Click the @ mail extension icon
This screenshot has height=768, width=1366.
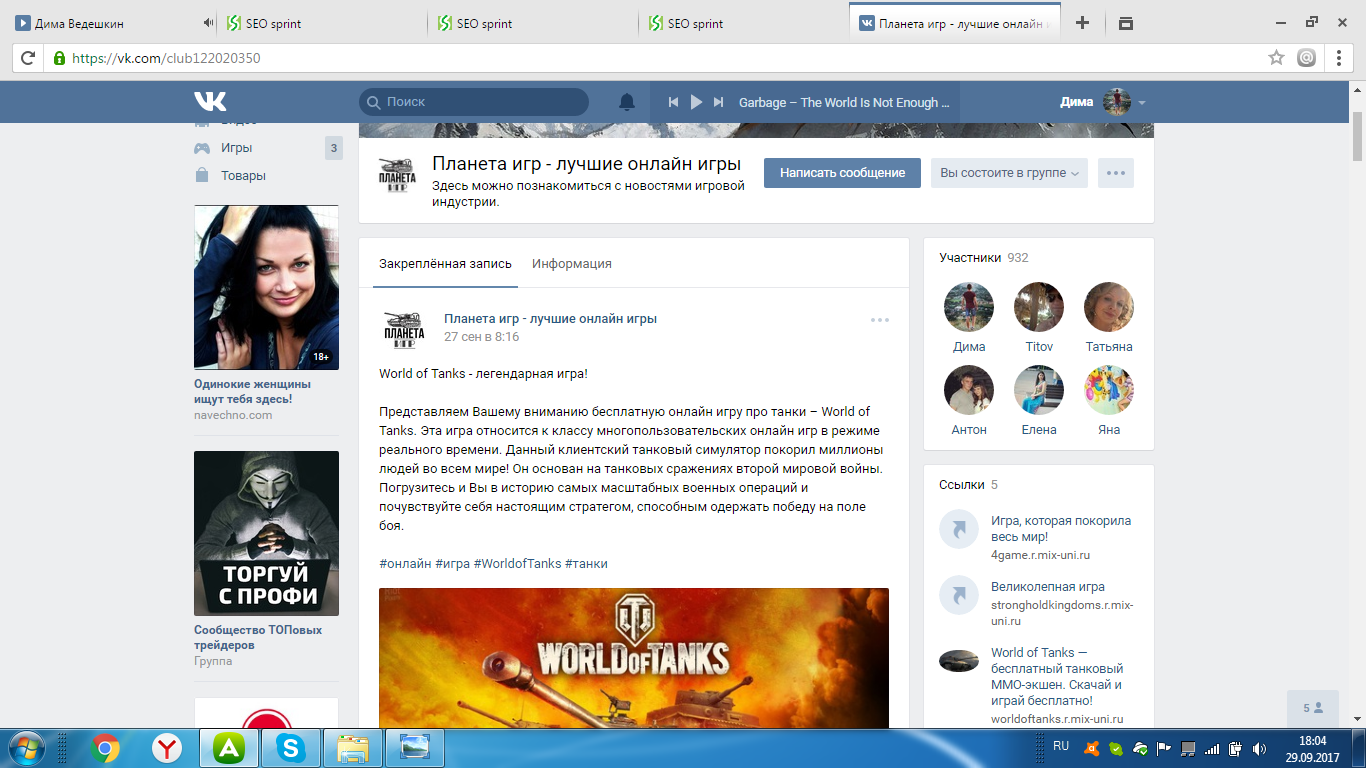pos(1306,58)
